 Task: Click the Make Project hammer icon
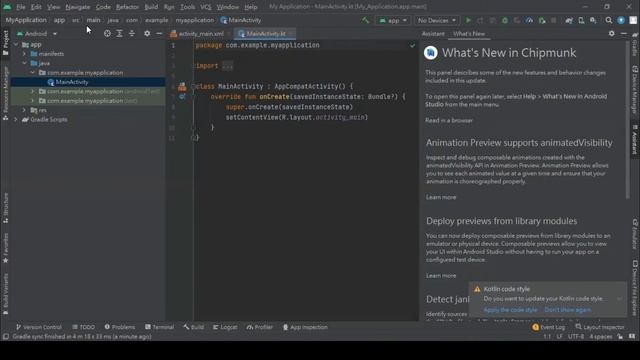tap(365, 20)
